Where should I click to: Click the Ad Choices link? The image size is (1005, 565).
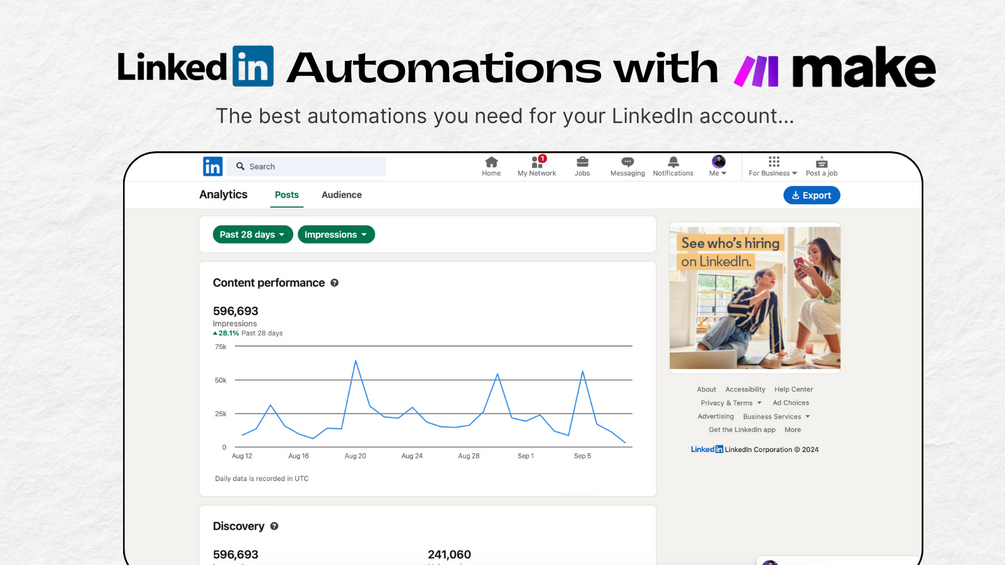point(791,403)
